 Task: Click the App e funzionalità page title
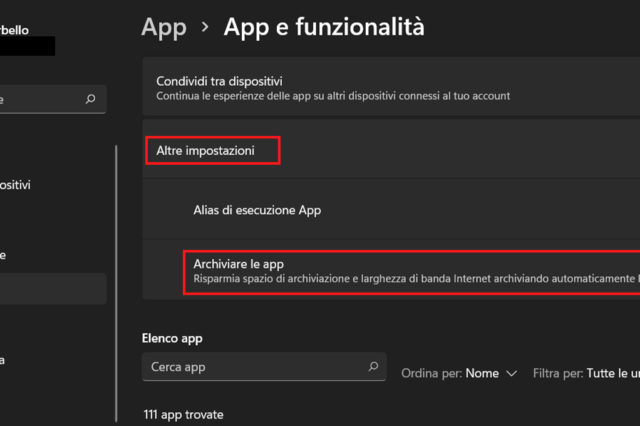(x=324, y=27)
